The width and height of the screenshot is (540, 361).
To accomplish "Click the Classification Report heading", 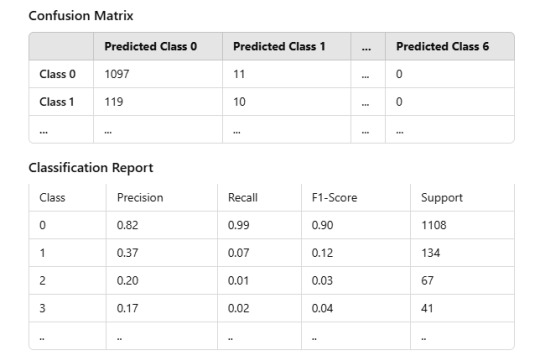I will click(91, 168).
